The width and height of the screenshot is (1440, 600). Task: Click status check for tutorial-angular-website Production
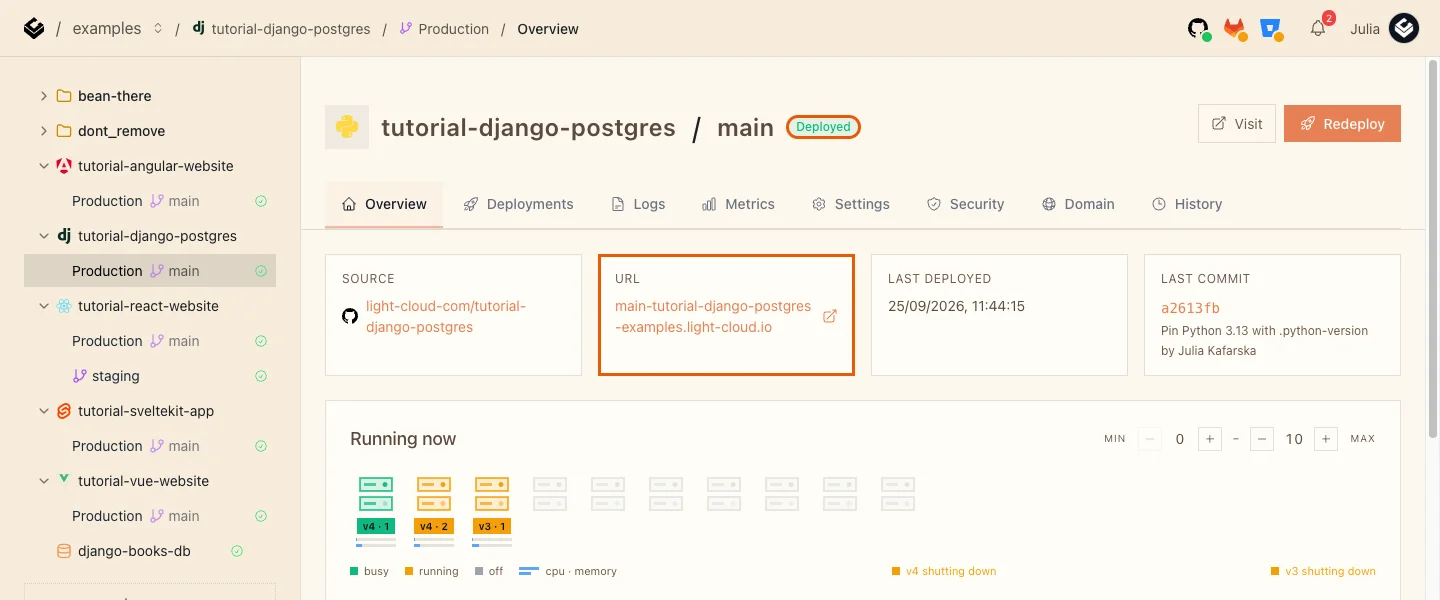[x=261, y=201]
